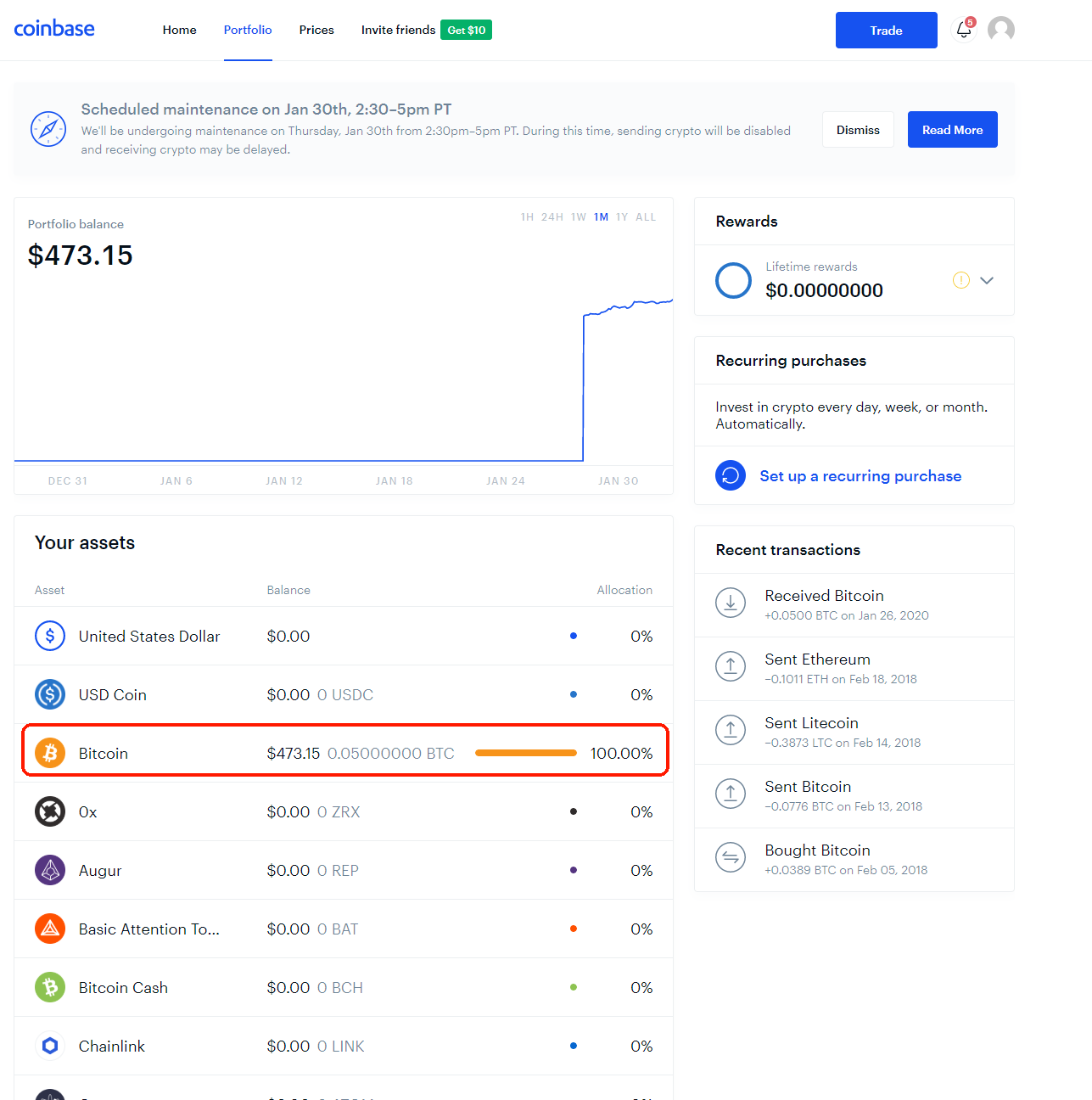Open Bought Bitcoin transaction
Screen dimensions: 1092x1100
coord(854,860)
